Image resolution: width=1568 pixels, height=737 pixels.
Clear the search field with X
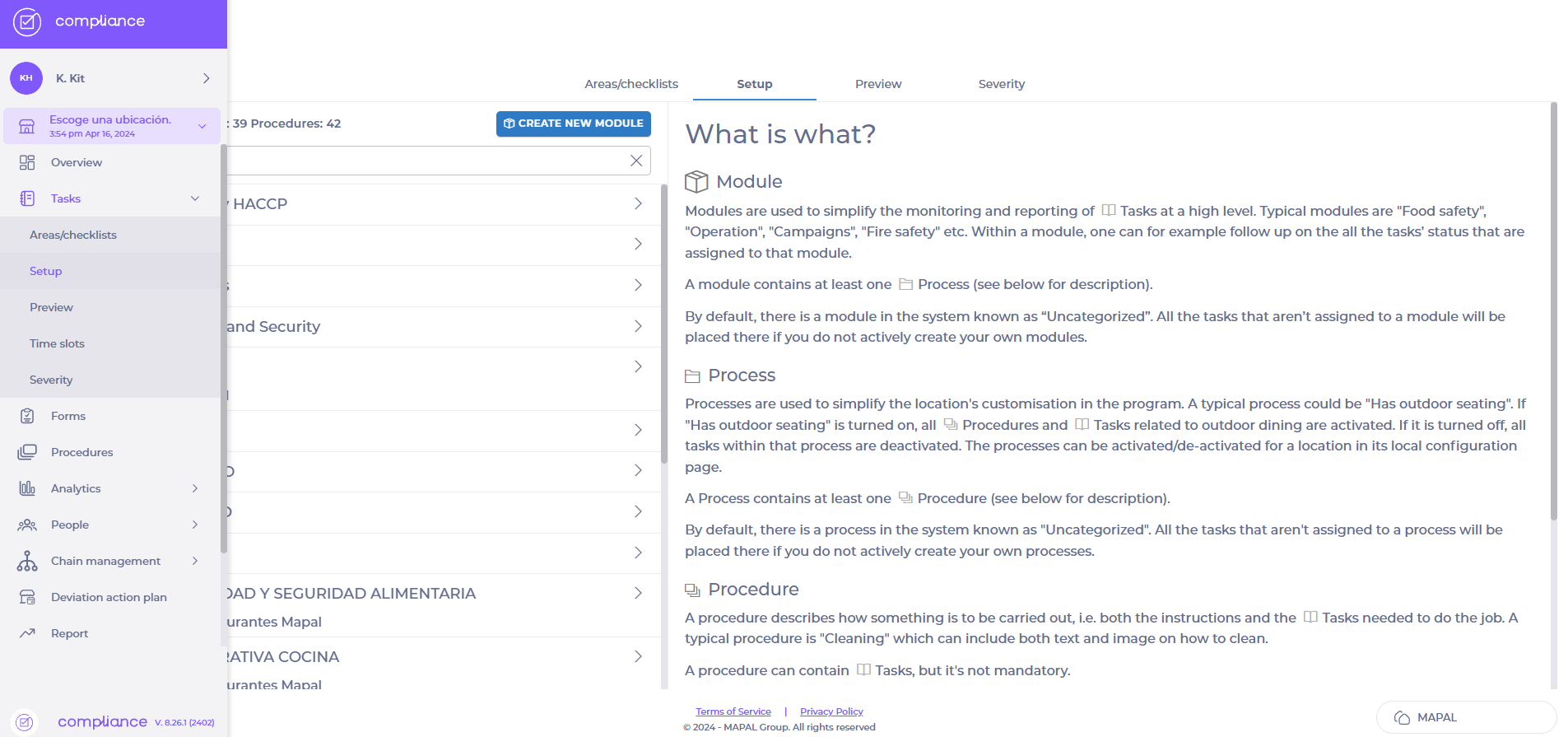coord(636,161)
